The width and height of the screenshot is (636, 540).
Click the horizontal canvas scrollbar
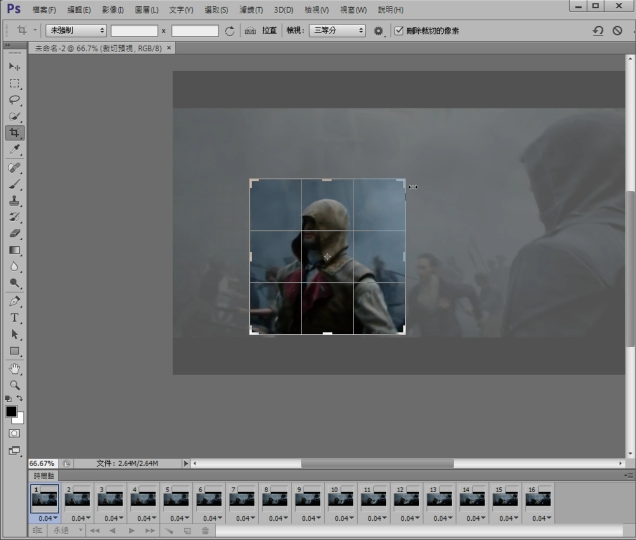(x=377, y=463)
